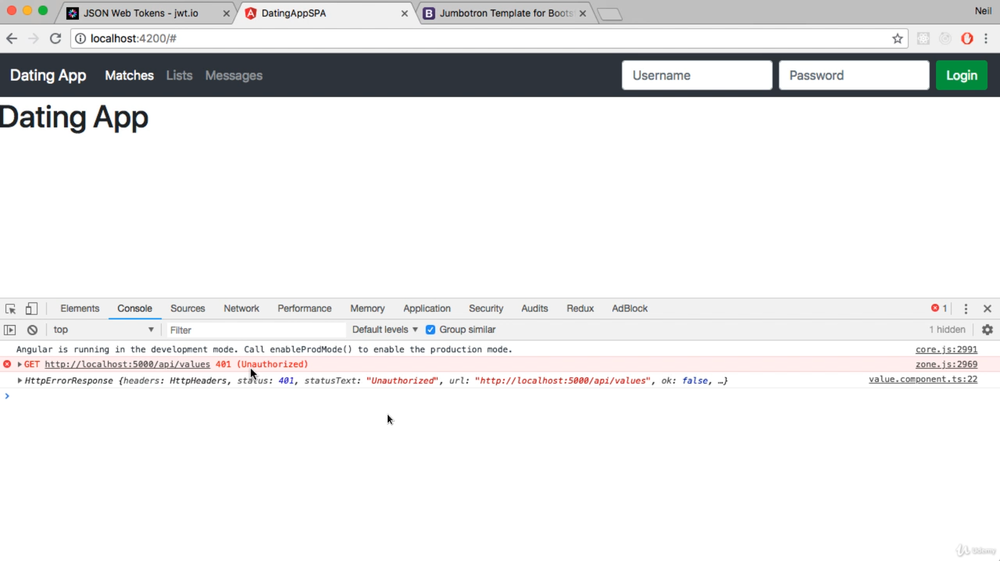Image resolution: width=1000 pixels, height=561 pixels.
Task: Open the Performance tab
Action: click(304, 309)
